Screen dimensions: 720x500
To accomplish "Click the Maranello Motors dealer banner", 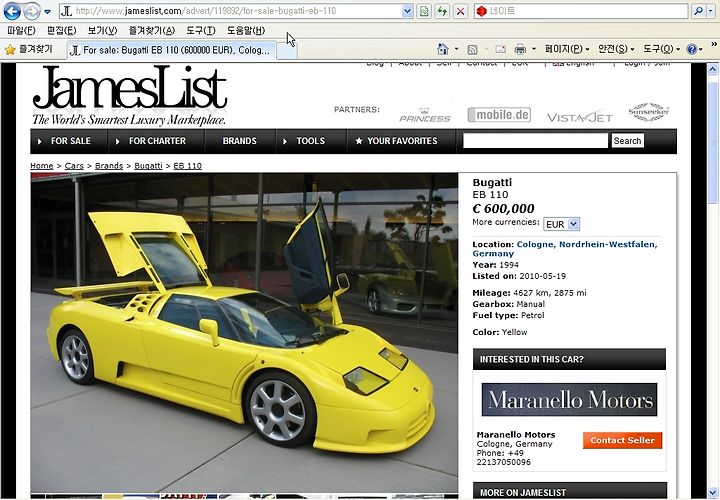I will (x=569, y=399).
